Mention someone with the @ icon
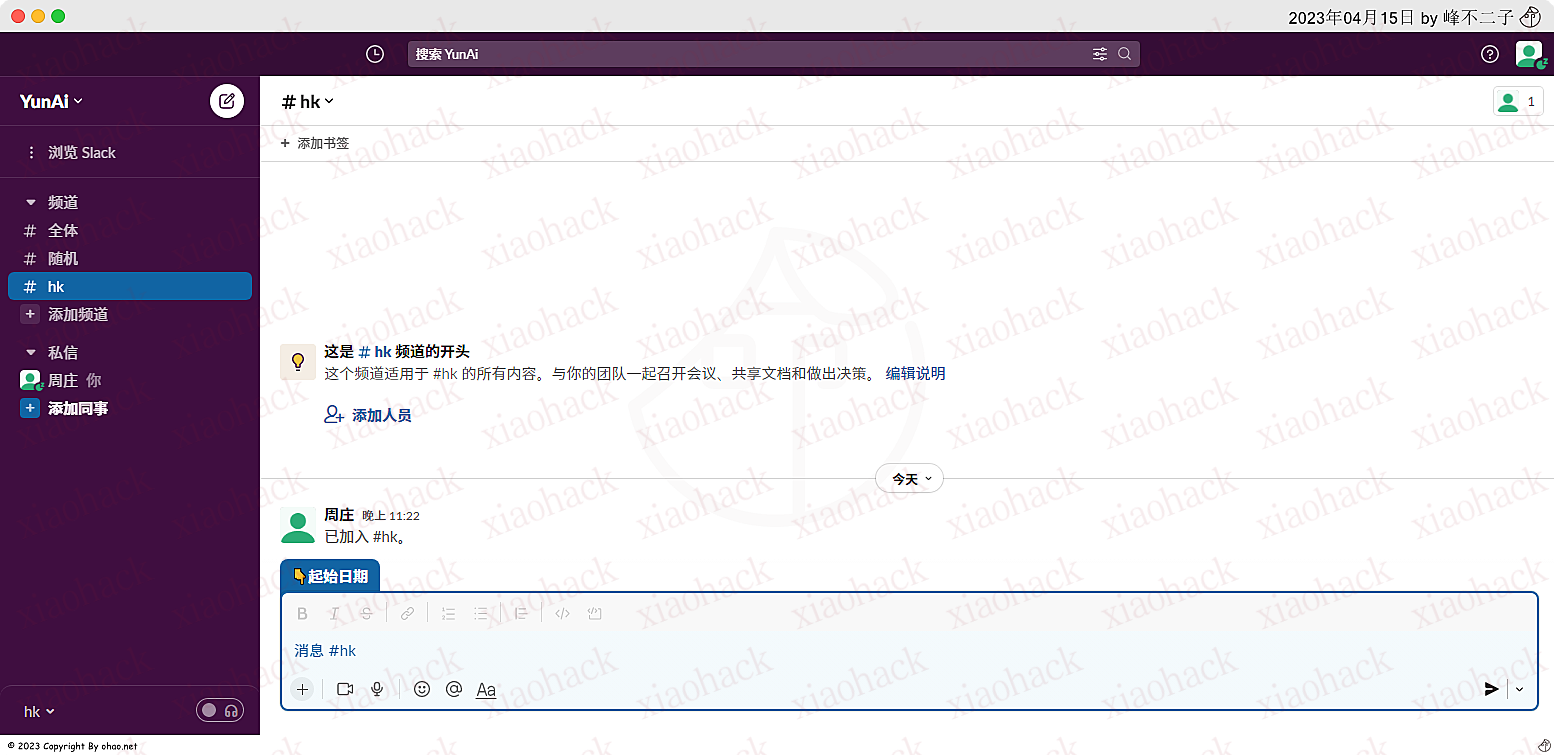 point(454,689)
